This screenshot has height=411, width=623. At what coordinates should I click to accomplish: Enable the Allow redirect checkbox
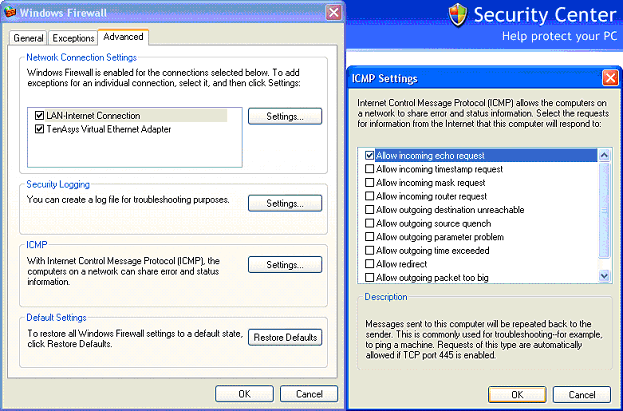tap(370, 264)
